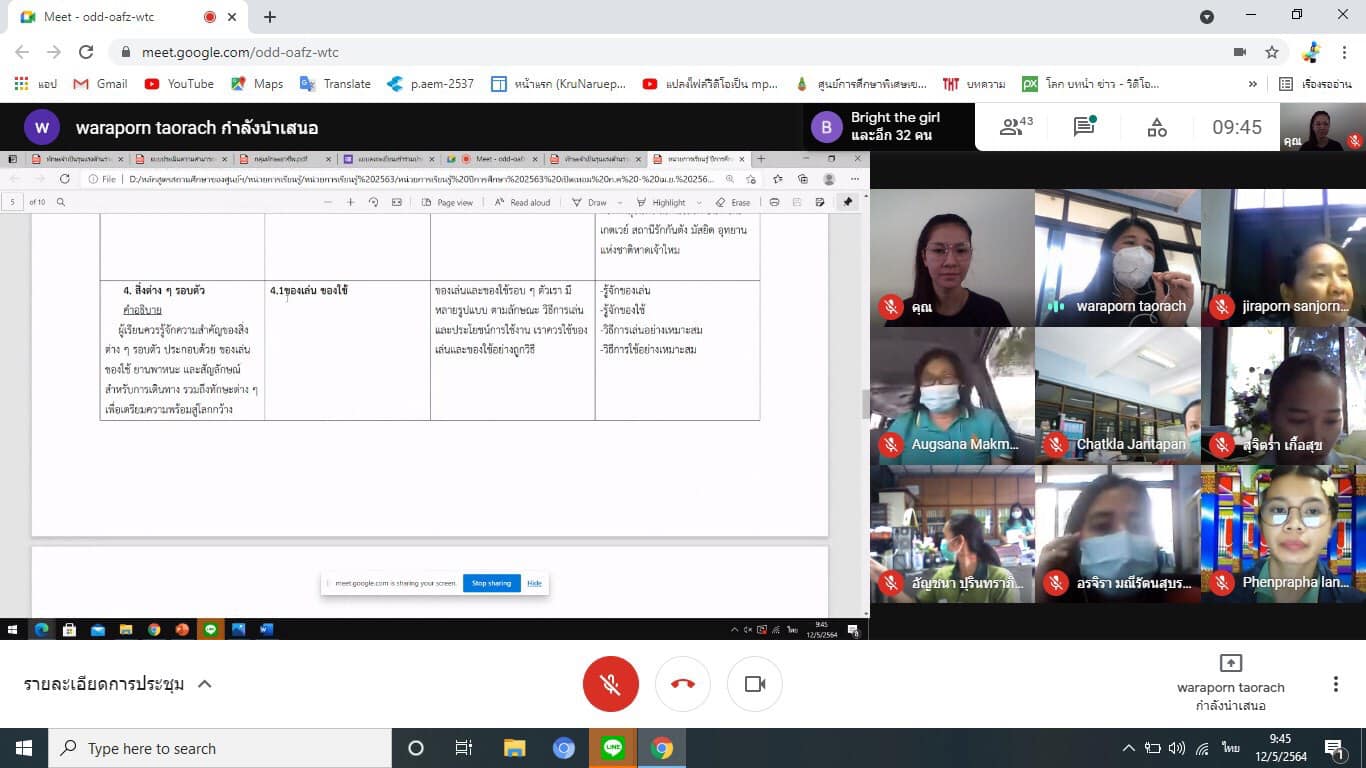The height and width of the screenshot is (768, 1366).
Task: Click the Chrome back arrow
Action: [22, 52]
